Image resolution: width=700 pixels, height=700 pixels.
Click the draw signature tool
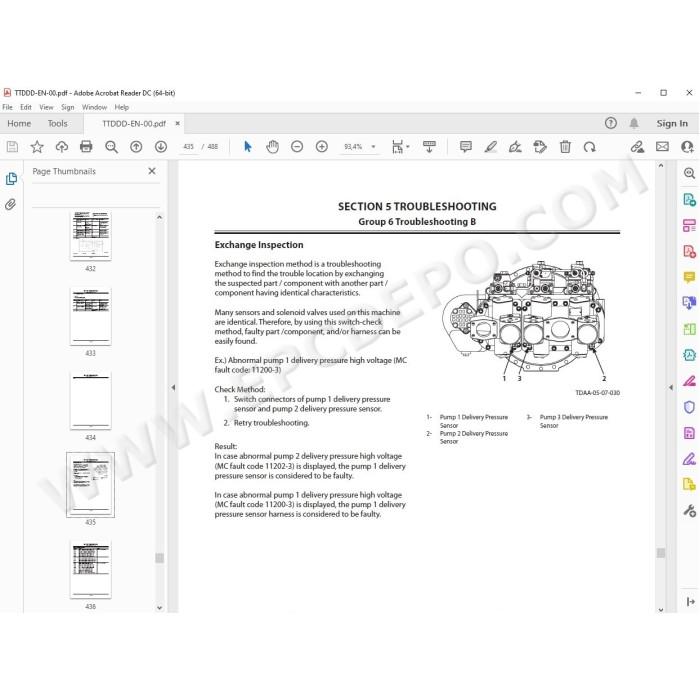[515, 146]
